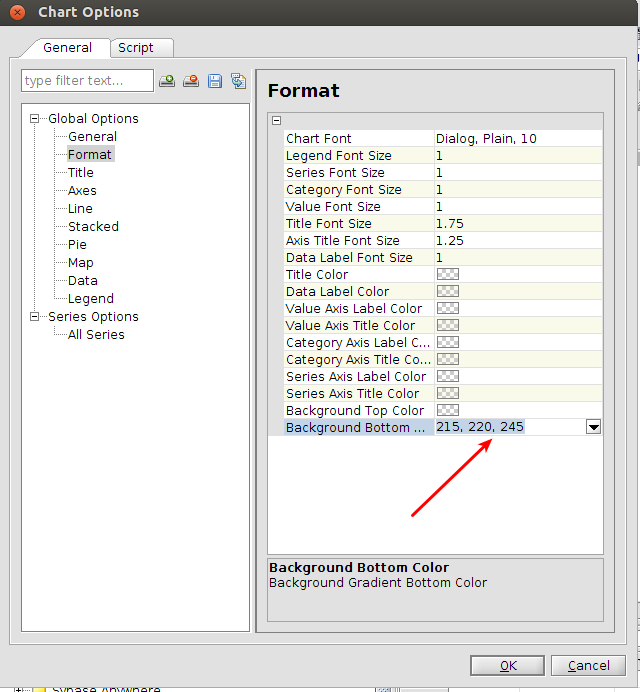Image resolution: width=640 pixels, height=692 pixels.
Task: Open the Stacked options page
Action: point(93,226)
